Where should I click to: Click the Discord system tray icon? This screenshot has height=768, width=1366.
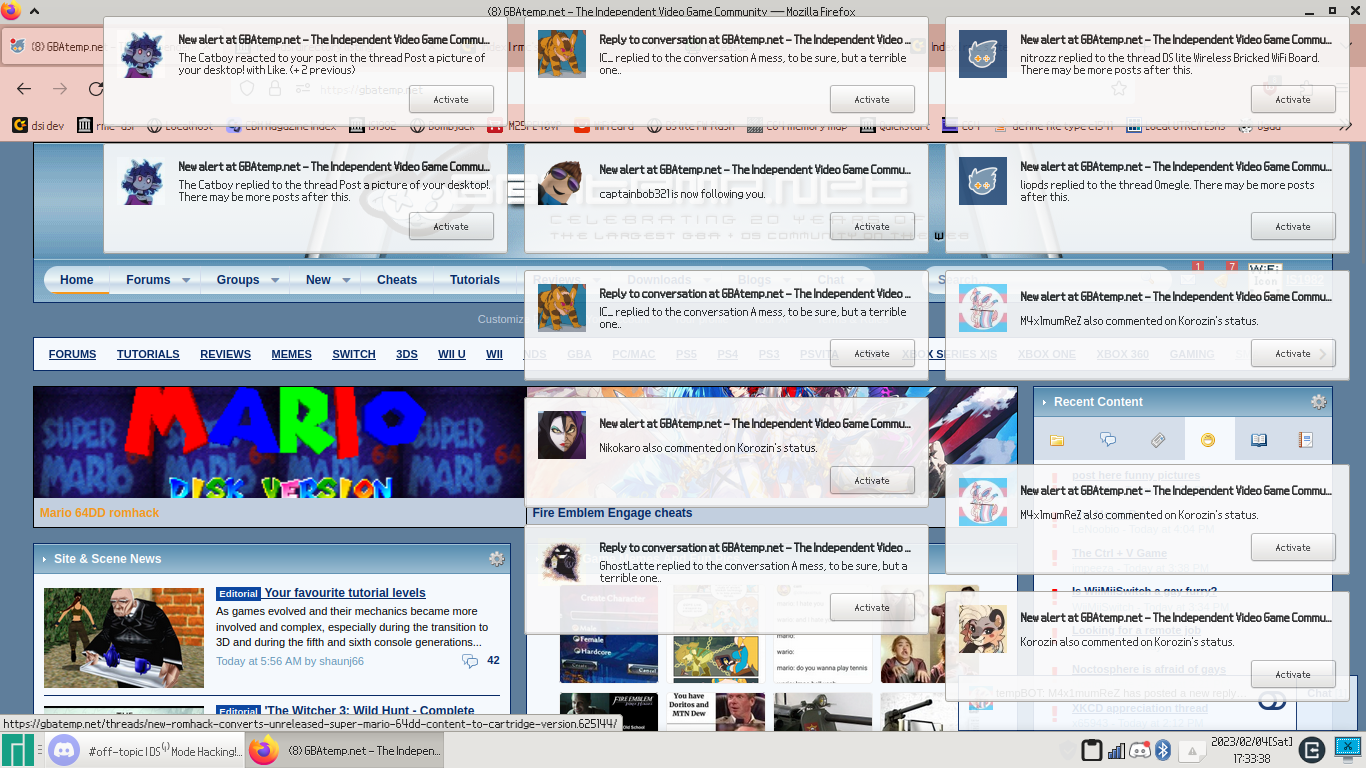point(1140,750)
